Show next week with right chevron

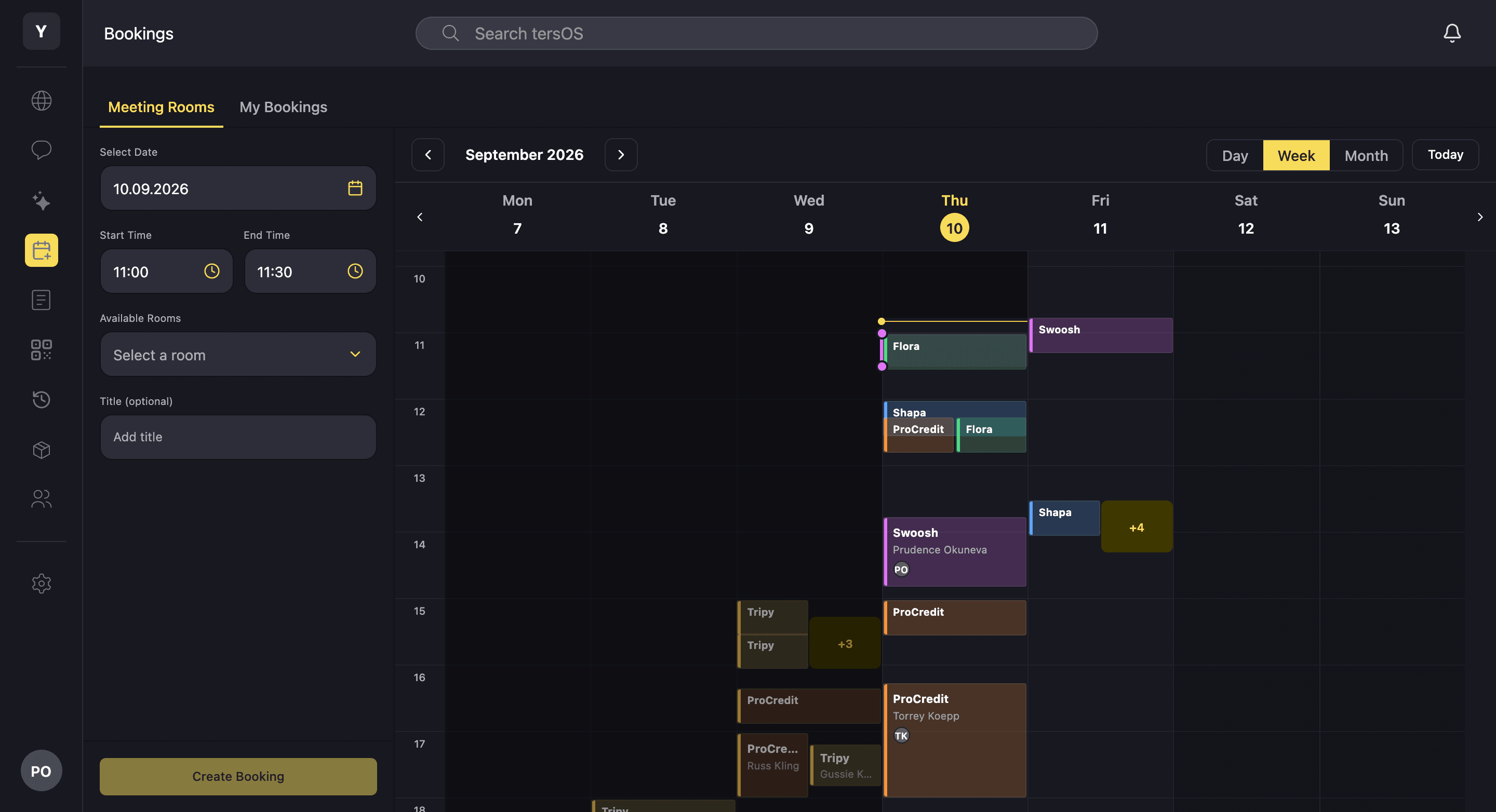pyautogui.click(x=1480, y=217)
